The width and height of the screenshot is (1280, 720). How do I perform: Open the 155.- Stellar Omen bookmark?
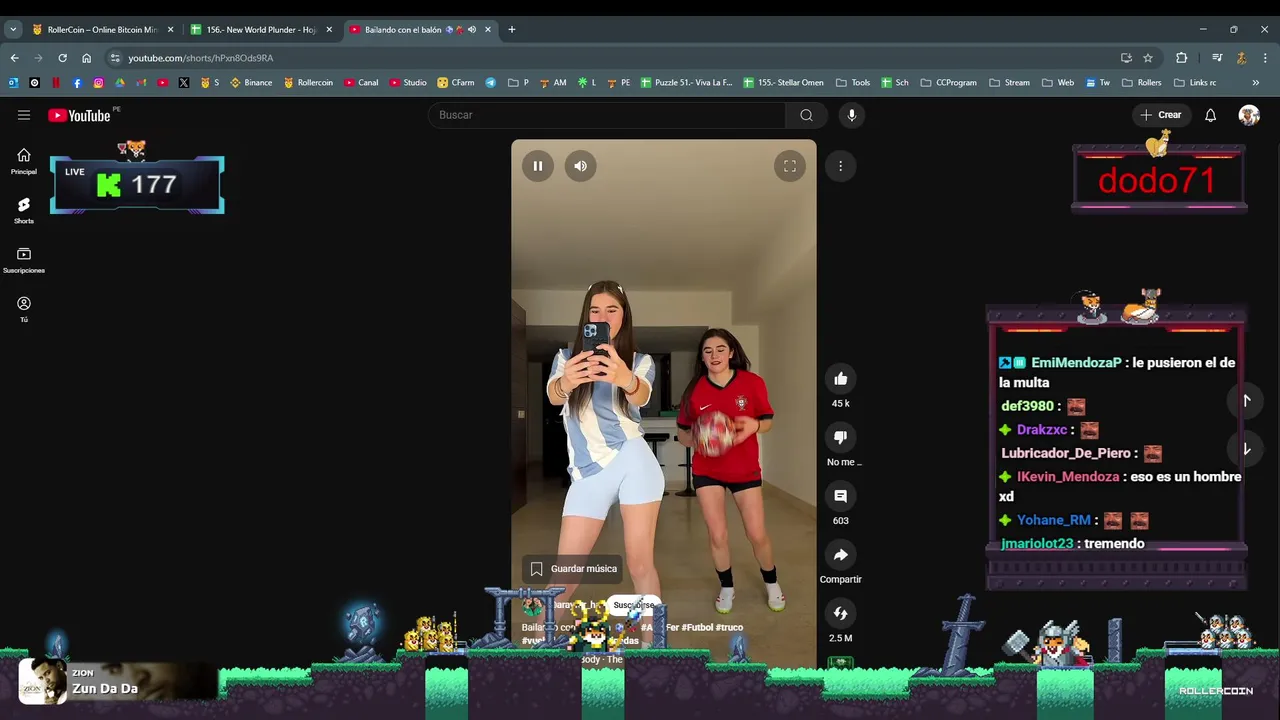(783, 82)
